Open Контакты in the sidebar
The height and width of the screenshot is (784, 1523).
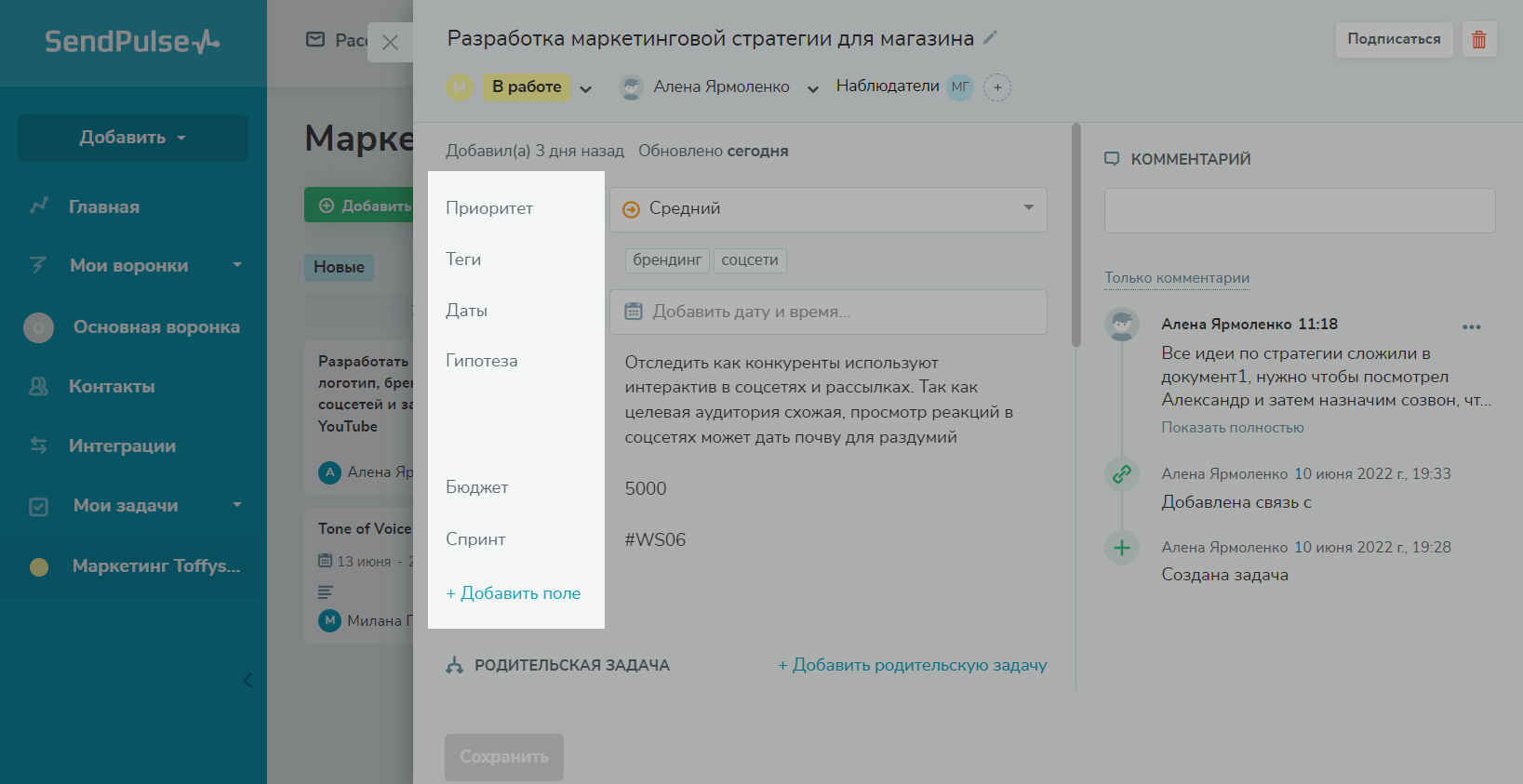tap(112, 387)
